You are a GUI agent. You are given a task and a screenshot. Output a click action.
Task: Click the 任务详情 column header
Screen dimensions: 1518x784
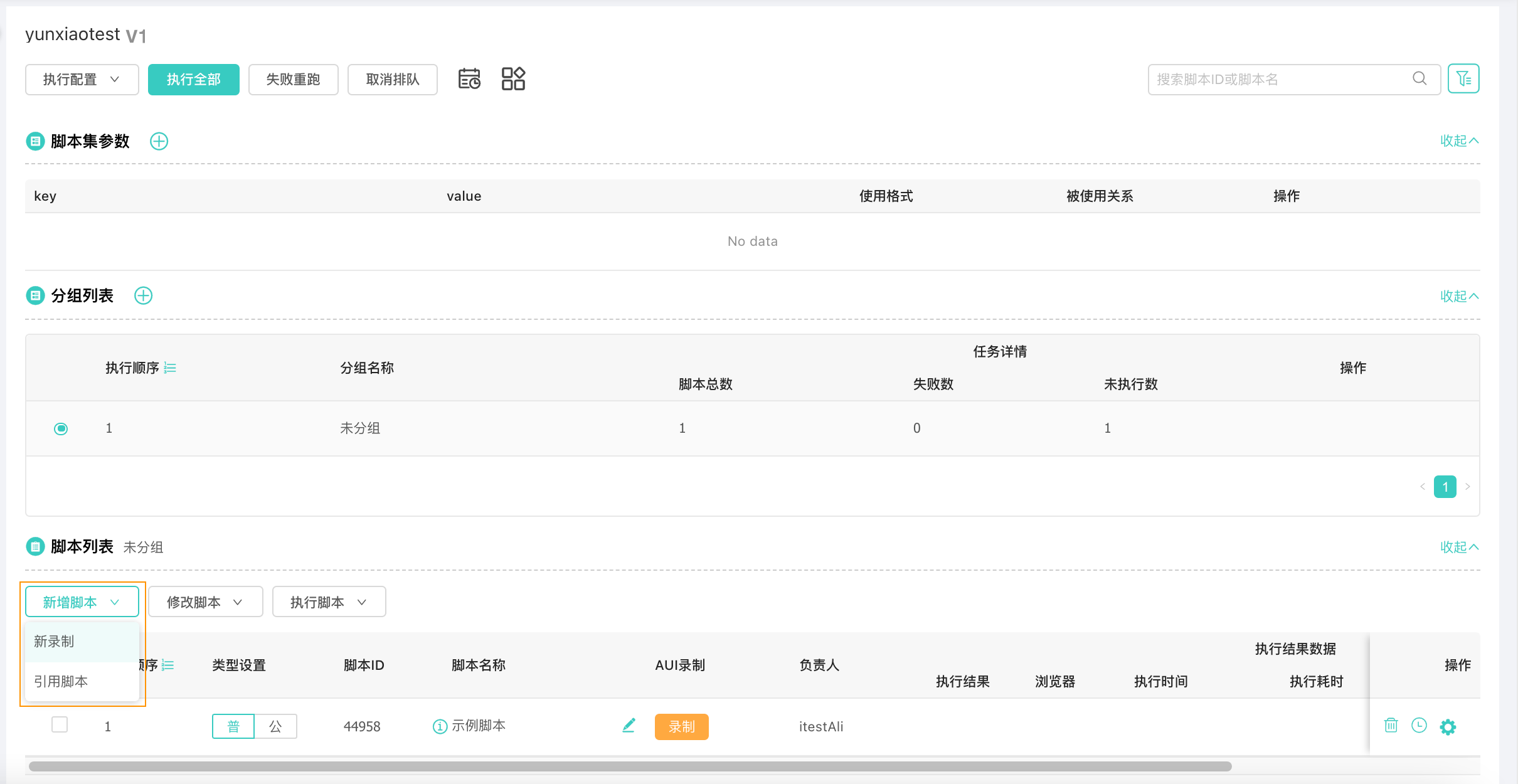(x=1000, y=352)
